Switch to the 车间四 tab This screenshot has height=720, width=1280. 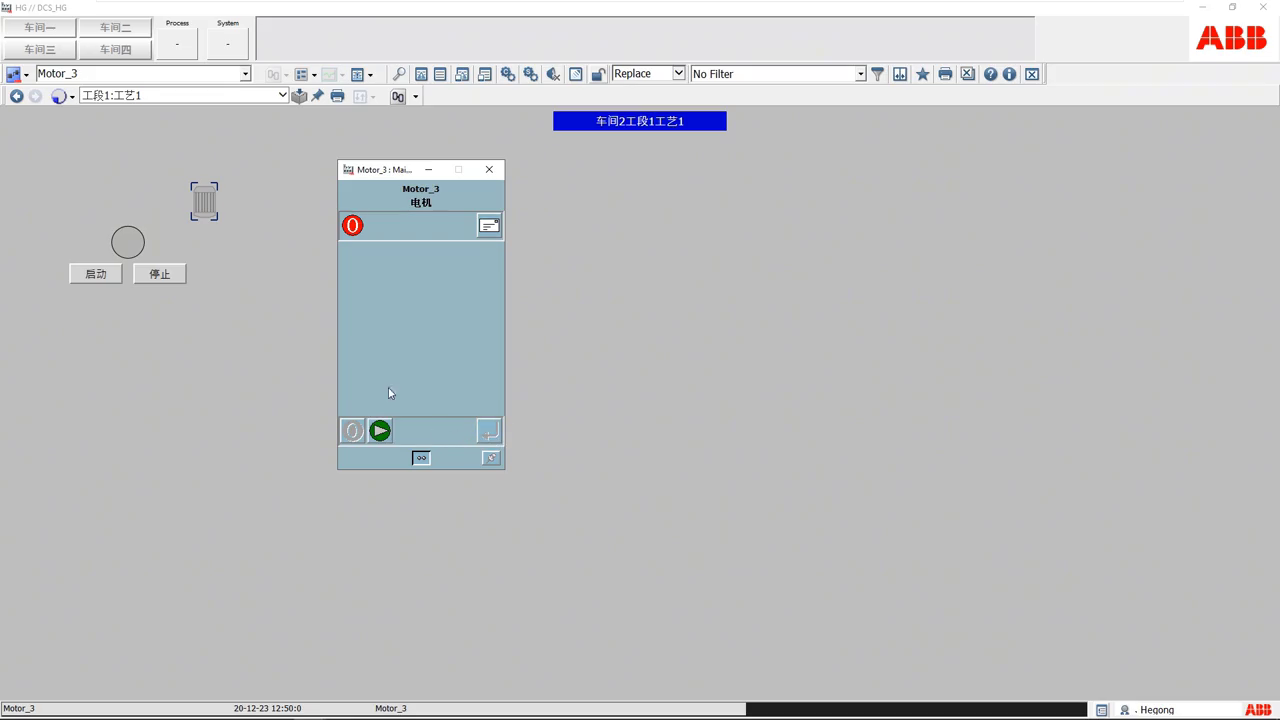(x=115, y=49)
